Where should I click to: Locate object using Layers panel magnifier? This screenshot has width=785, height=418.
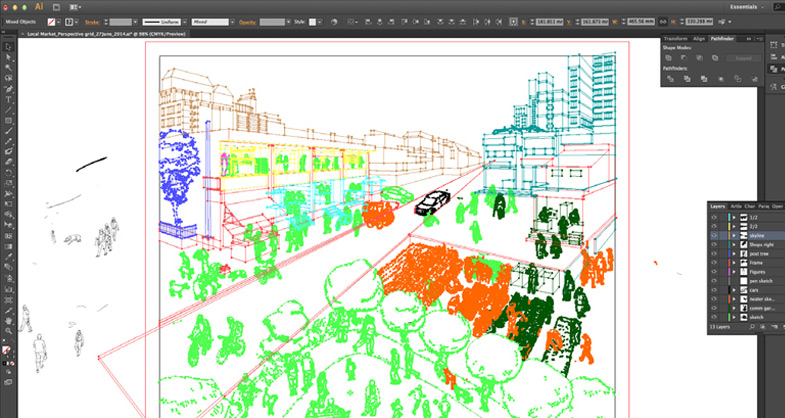tap(752, 326)
